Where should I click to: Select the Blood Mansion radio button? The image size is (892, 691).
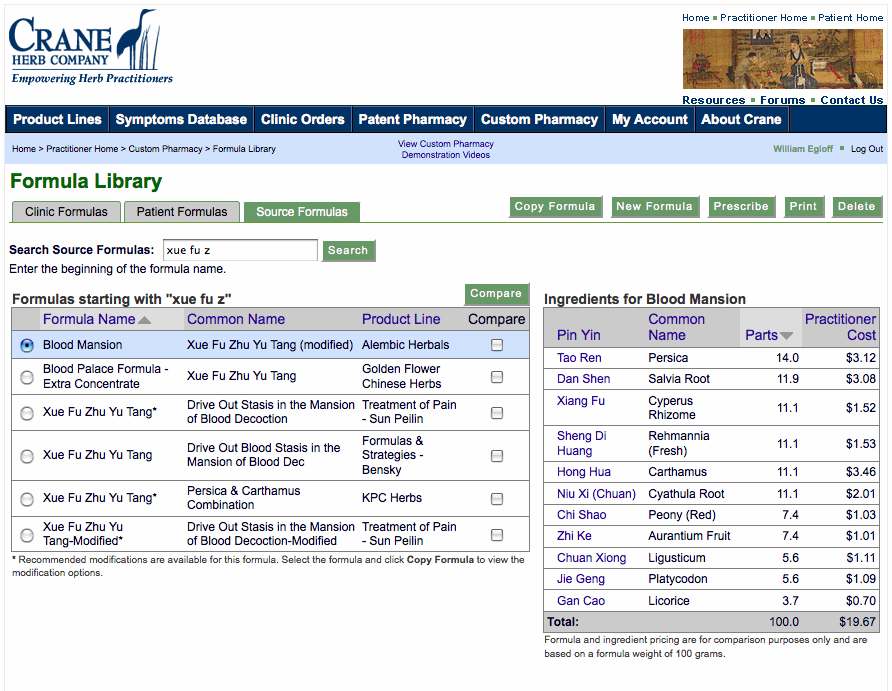[x=26, y=345]
